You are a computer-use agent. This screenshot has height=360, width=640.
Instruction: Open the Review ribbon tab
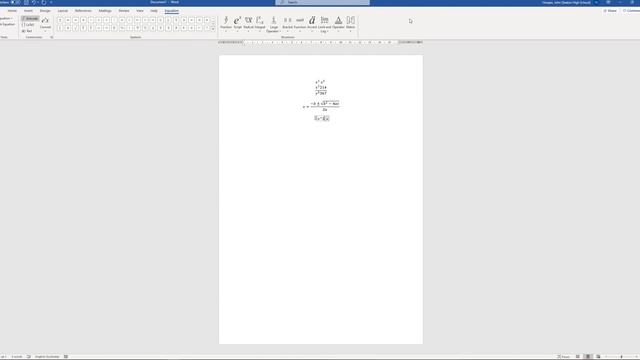124,11
